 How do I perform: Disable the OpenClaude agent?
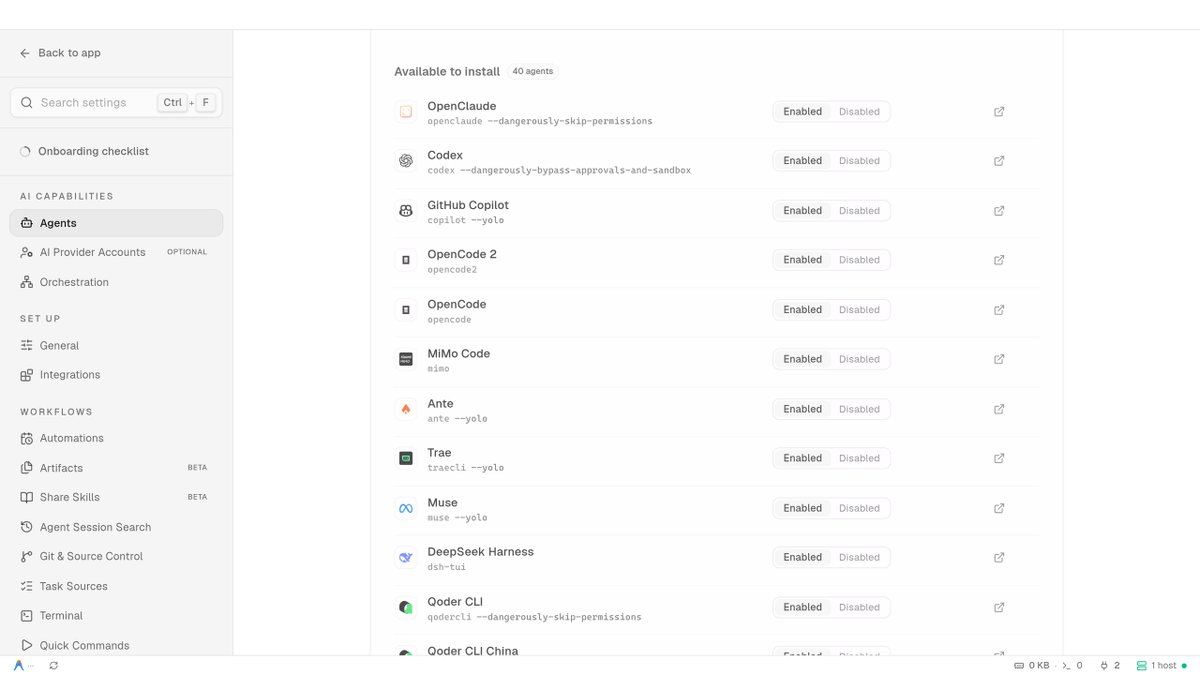[859, 112]
